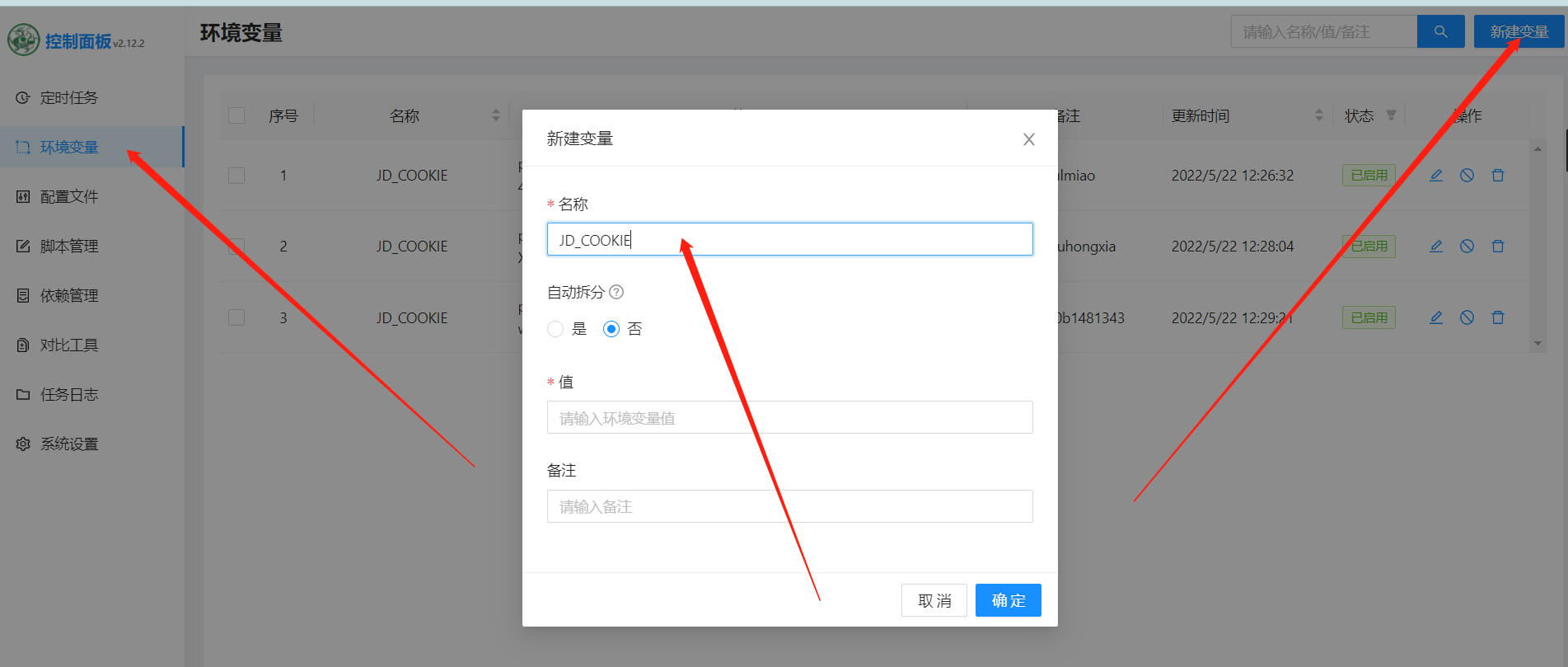Focus the 备注 input field
Viewport: 1568px width, 667px height.
click(x=789, y=506)
